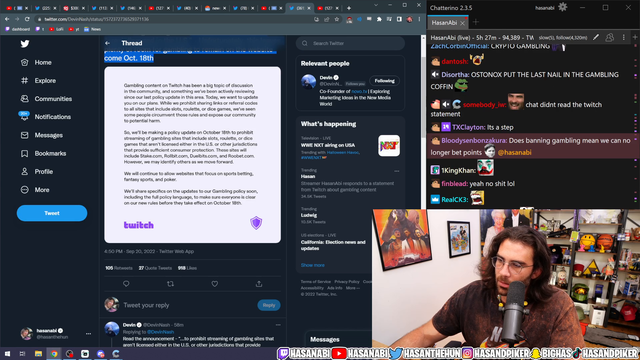Open a new Chrome tab with plus
The height and width of the screenshot is (360, 640).
tap(349, 8)
